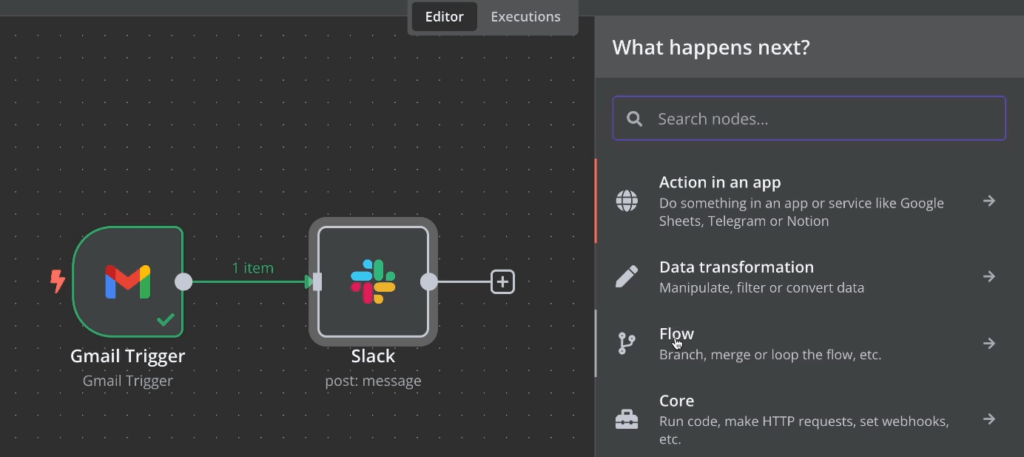Click the globe icon for Action in an app

627,201
